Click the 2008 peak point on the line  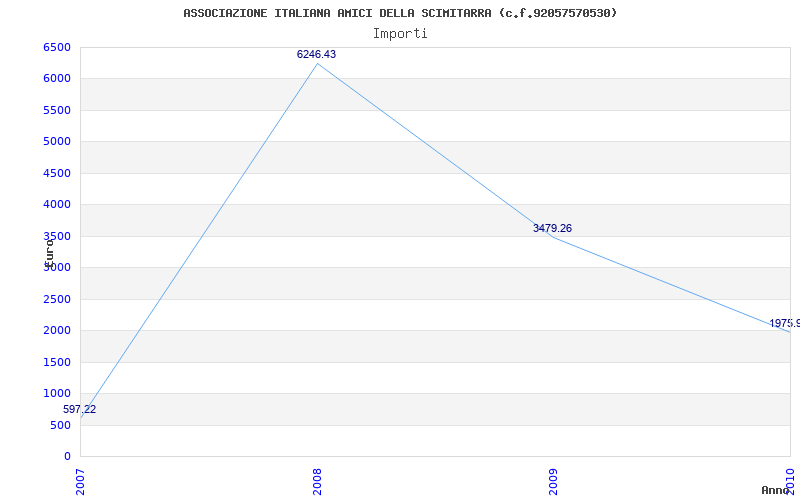317,64
